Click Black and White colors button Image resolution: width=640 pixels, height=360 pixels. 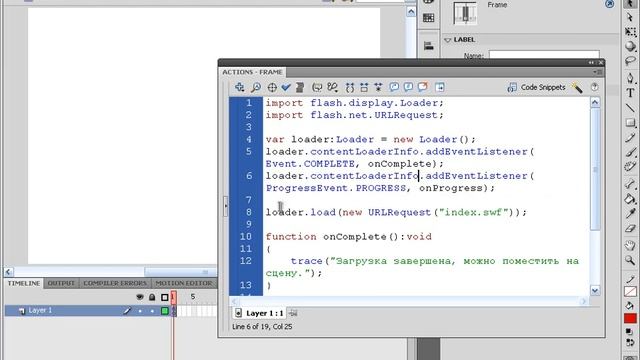[x=629, y=332]
